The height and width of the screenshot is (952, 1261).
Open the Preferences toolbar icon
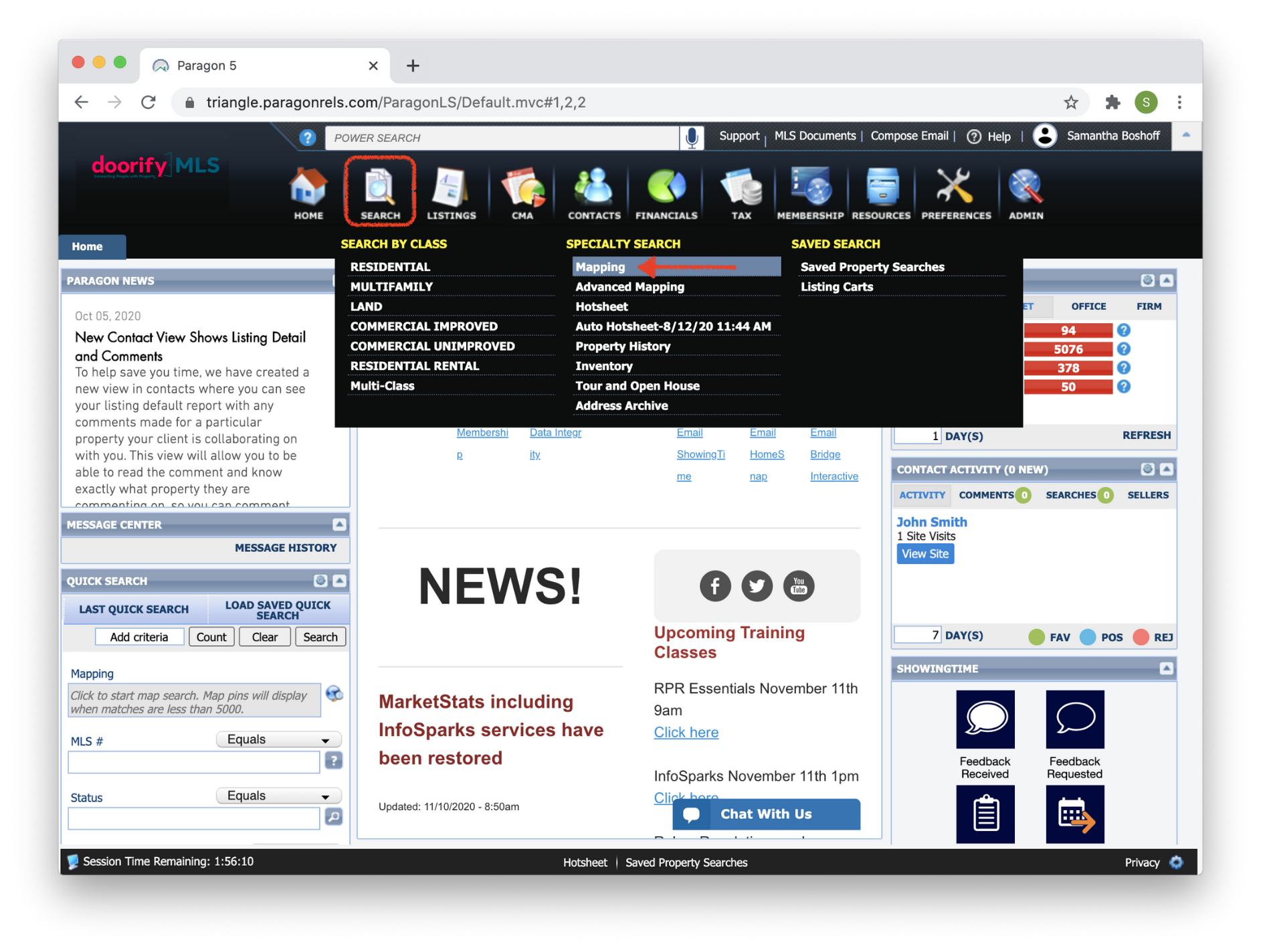[956, 193]
